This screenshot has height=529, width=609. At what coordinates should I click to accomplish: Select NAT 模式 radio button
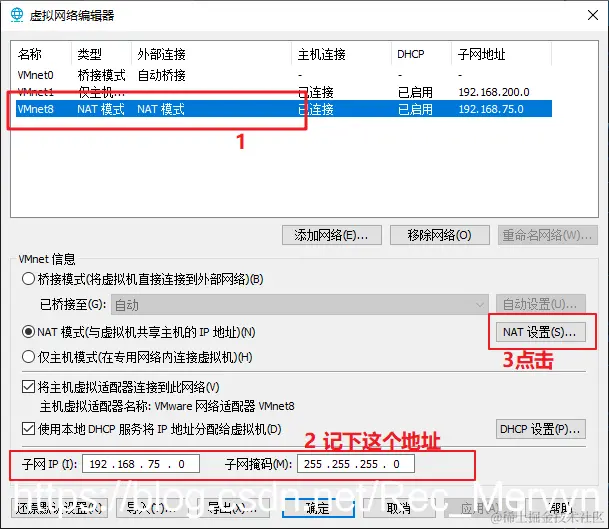click(x=28, y=332)
